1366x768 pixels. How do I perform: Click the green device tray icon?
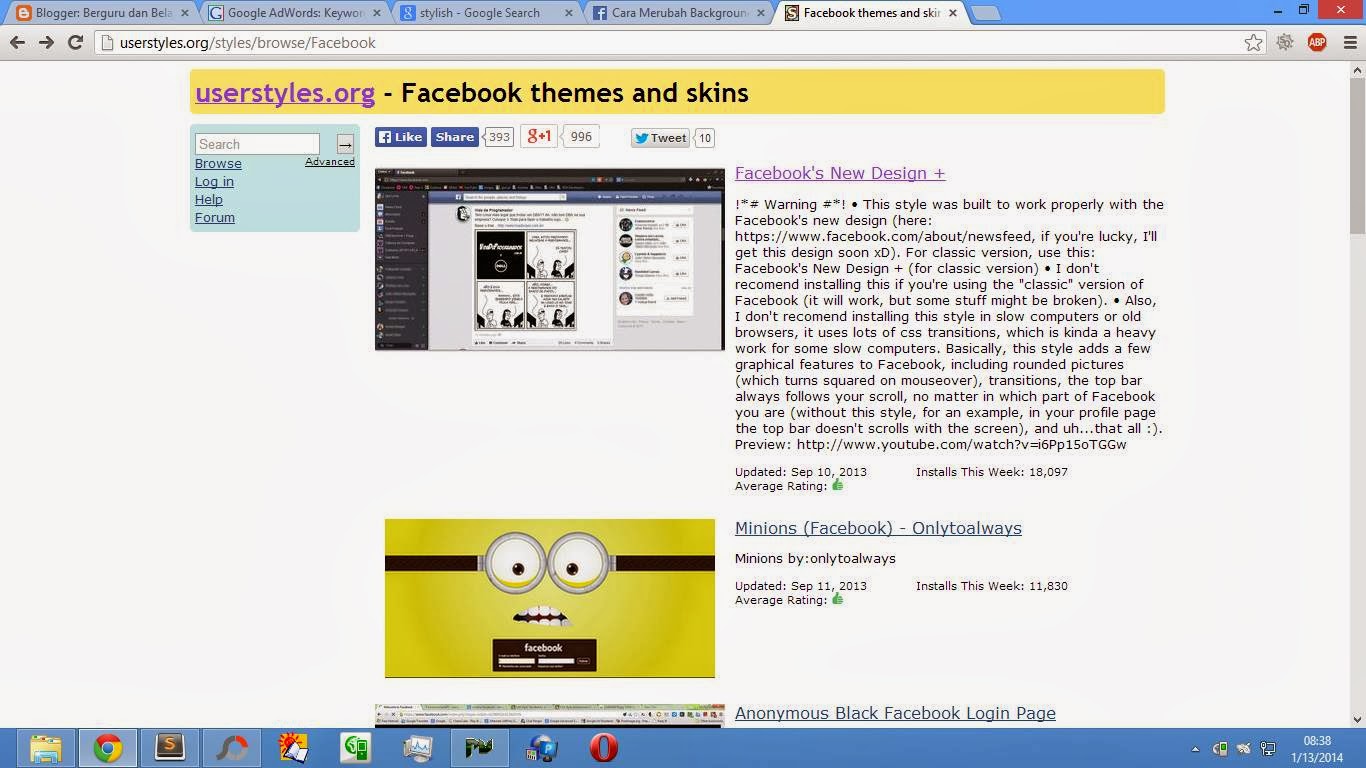point(1220,749)
